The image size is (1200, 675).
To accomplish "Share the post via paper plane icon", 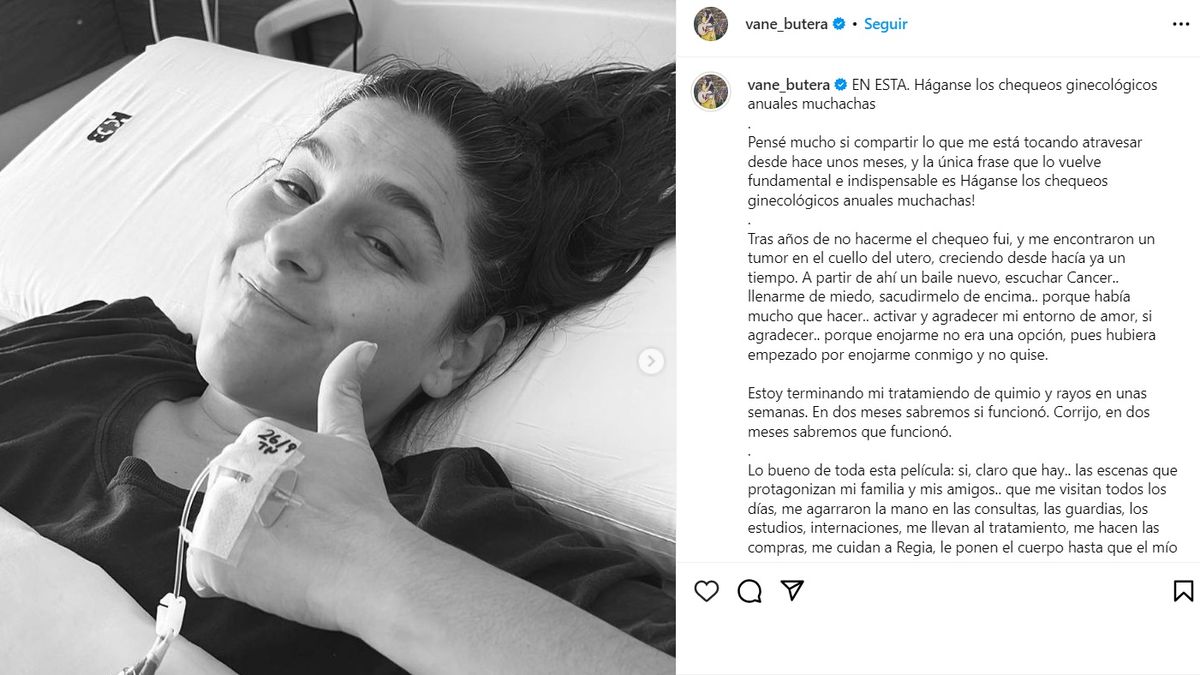I will pyautogui.click(x=792, y=590).
